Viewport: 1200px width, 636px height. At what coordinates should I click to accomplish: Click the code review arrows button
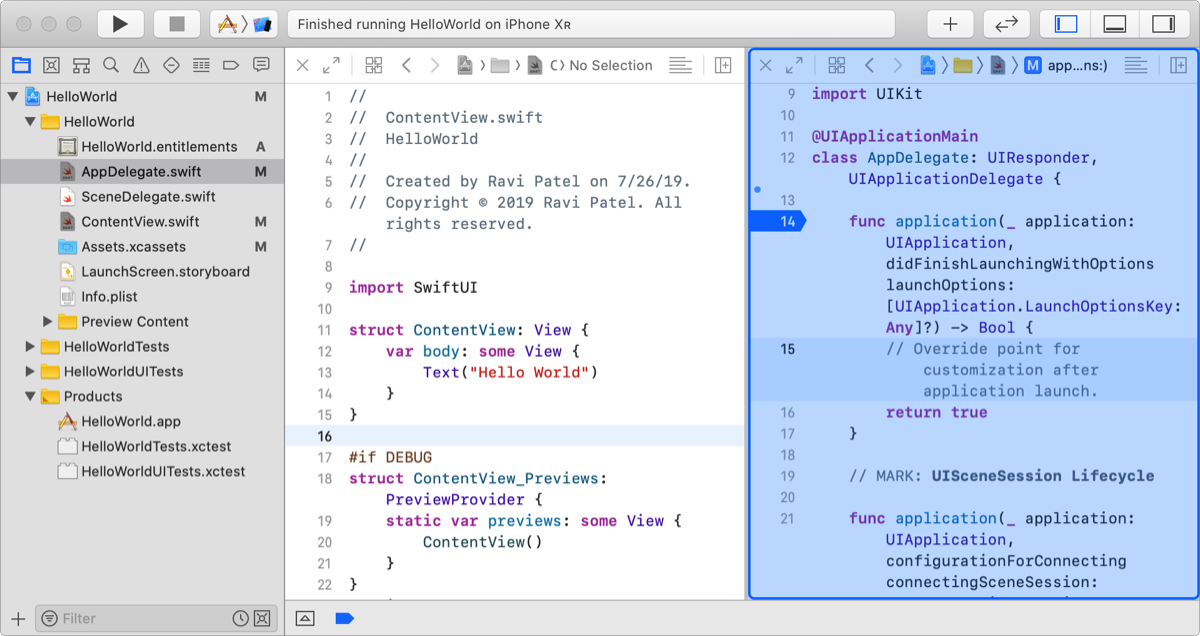[x=1006, y=24]
